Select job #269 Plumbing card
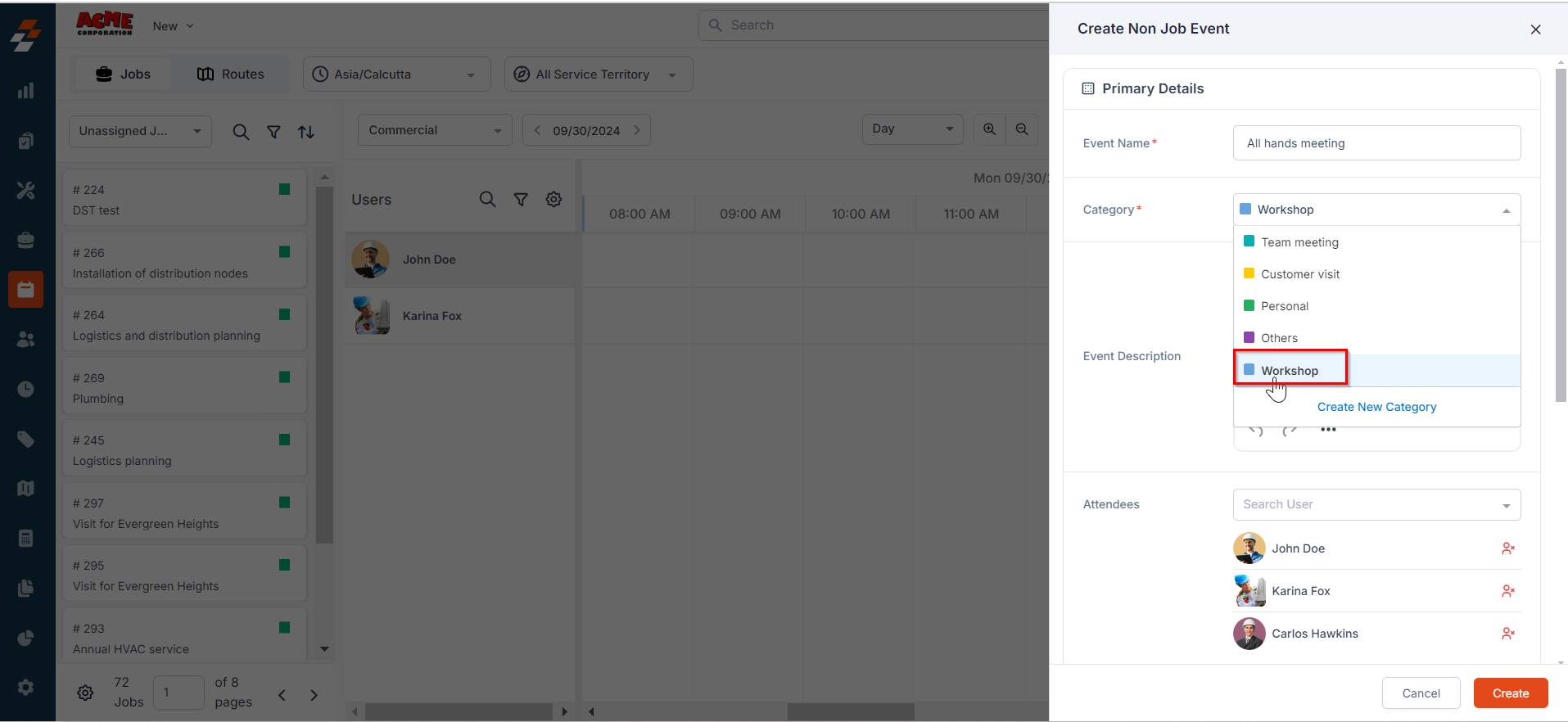 [184, 386]
